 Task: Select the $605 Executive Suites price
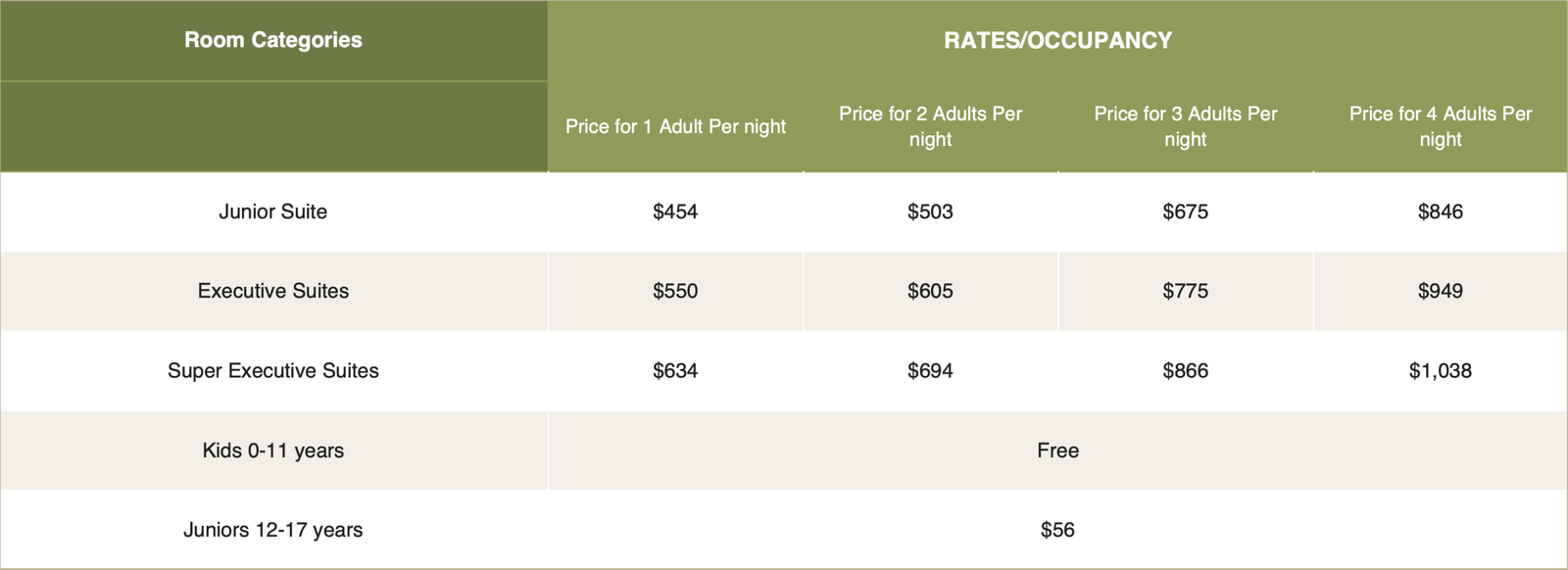coord(930,291)
